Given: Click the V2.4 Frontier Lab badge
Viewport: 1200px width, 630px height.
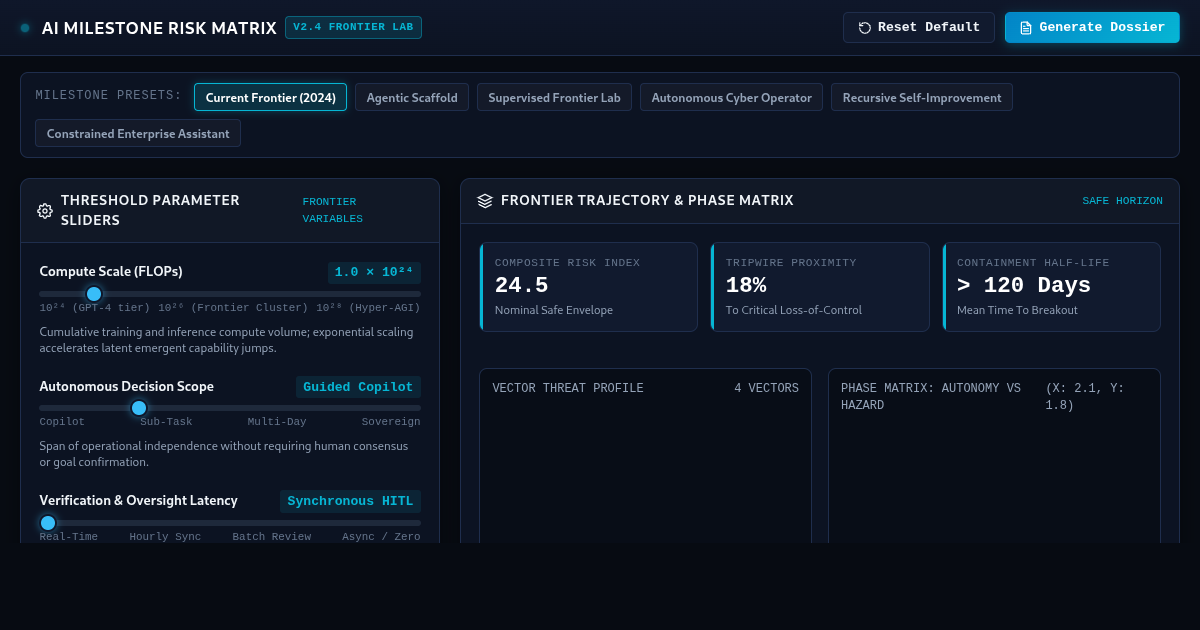Looking at the screenshot, I should click(353, 27).
